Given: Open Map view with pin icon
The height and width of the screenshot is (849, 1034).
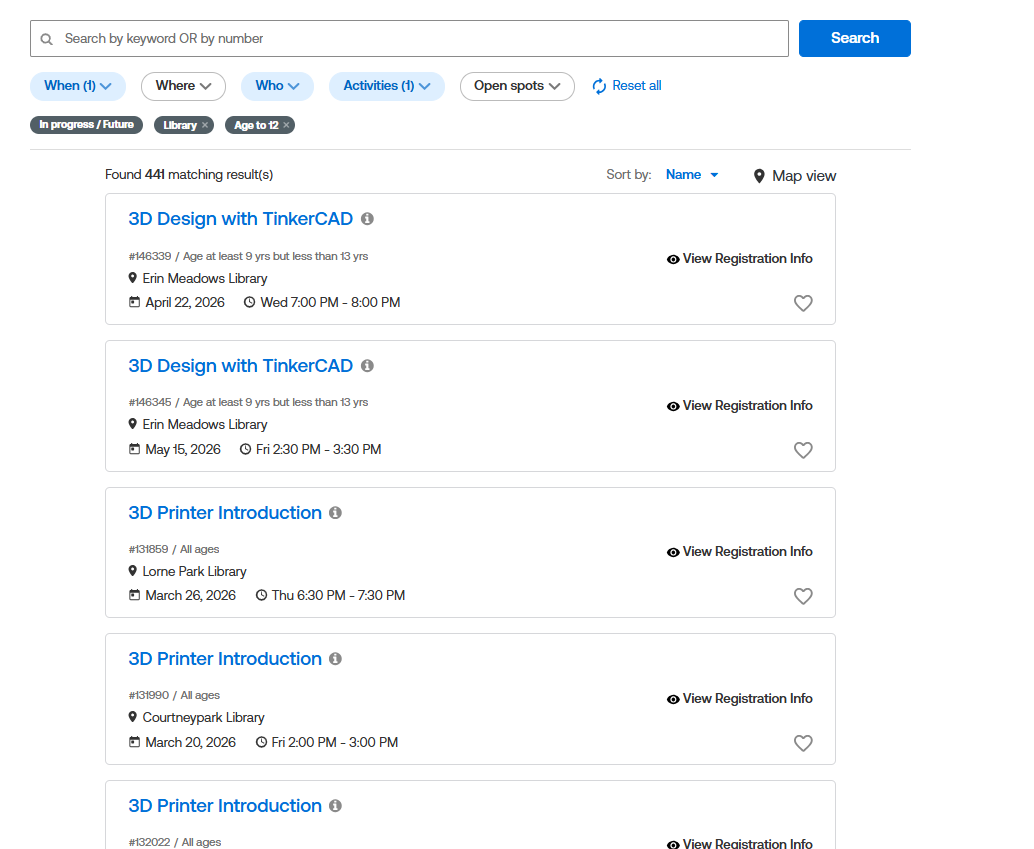Looking at the screenshot, I should click(x=795, y=176).
